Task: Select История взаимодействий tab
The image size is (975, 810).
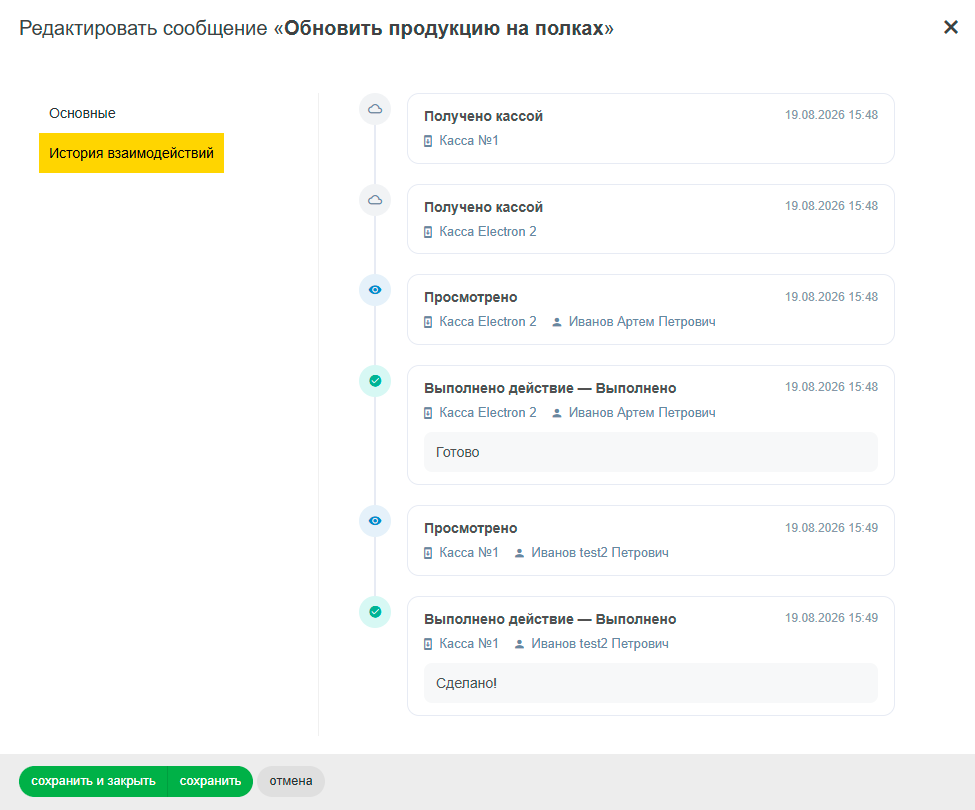Action: (x=131, y=153)
